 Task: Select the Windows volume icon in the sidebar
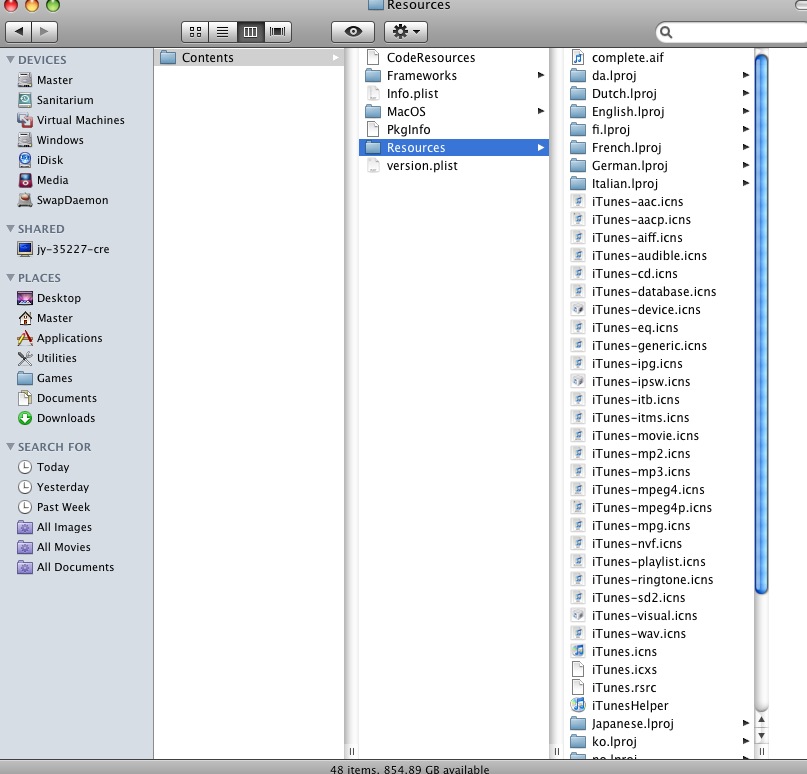[x=25, y=140]
